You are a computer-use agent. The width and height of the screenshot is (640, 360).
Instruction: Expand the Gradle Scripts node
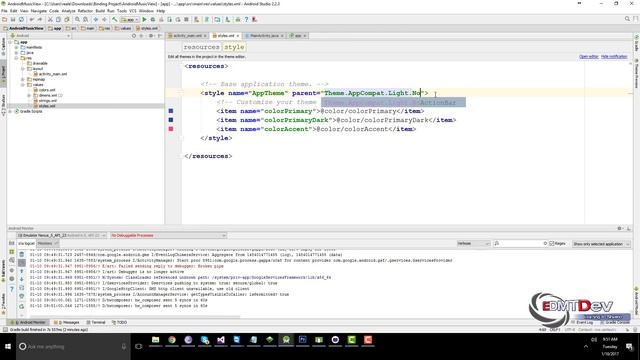coord(10,111)
